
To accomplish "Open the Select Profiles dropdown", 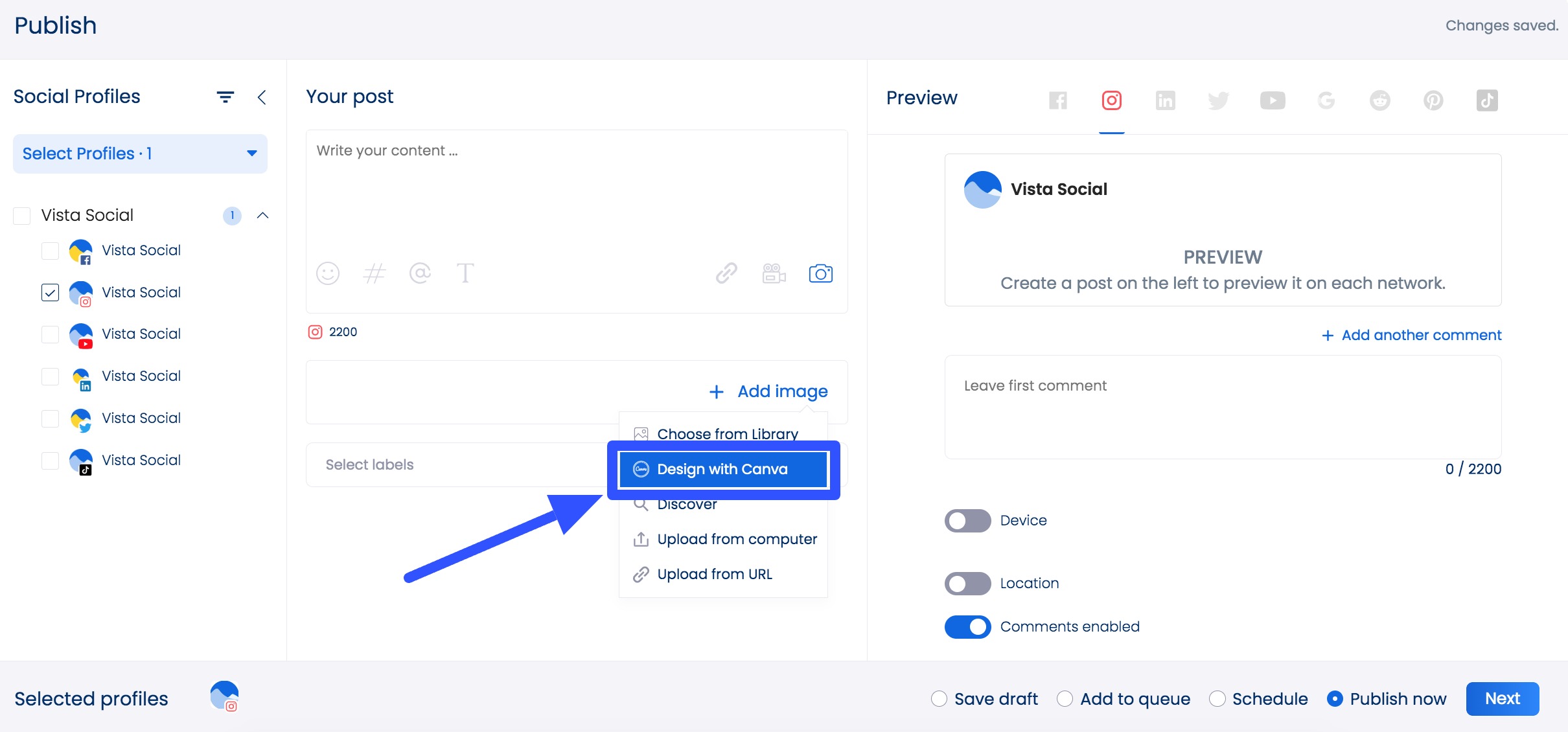I will click(x=139, y=154).
